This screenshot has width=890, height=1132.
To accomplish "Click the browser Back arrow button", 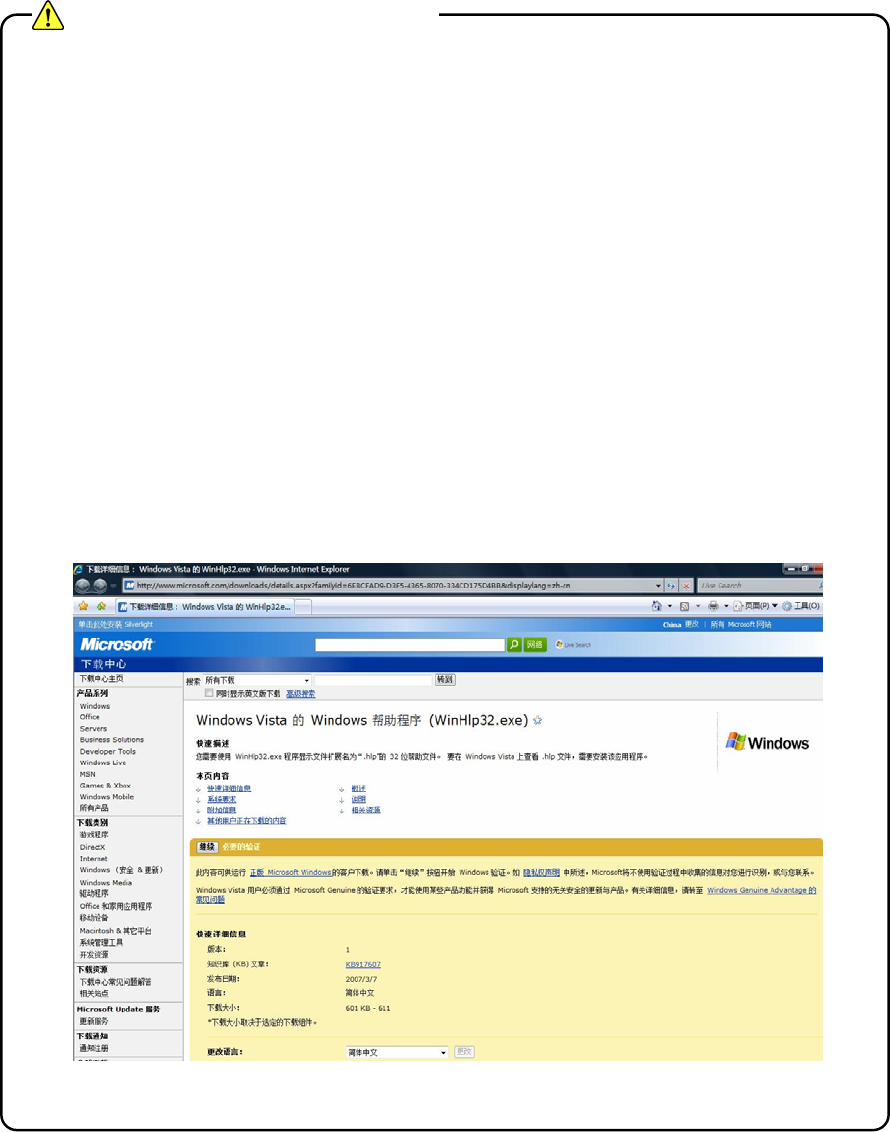I will click(x=83, y=585).
